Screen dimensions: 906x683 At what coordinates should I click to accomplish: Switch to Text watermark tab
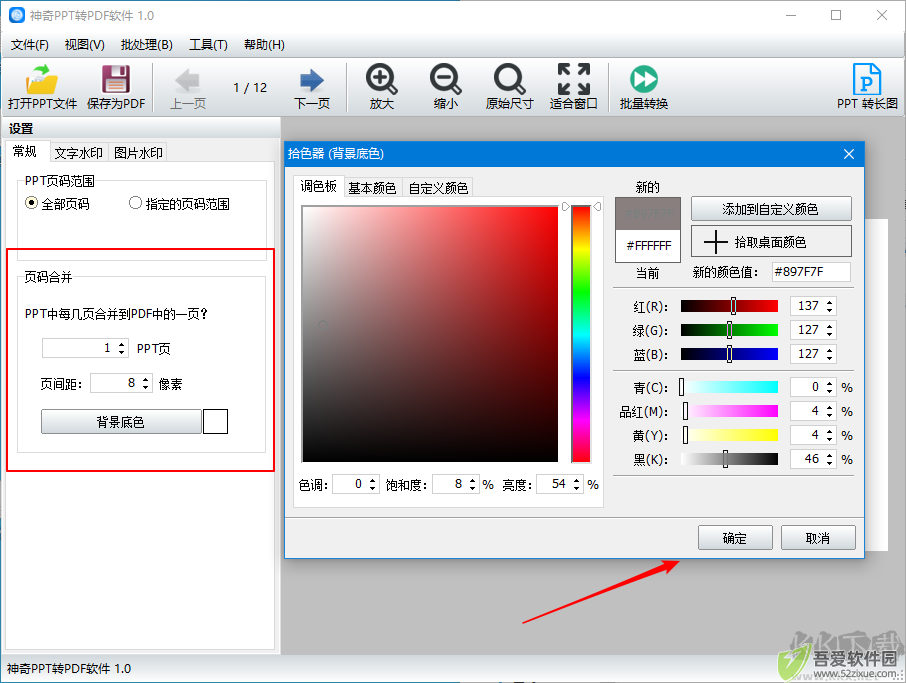tap(79, 153)
